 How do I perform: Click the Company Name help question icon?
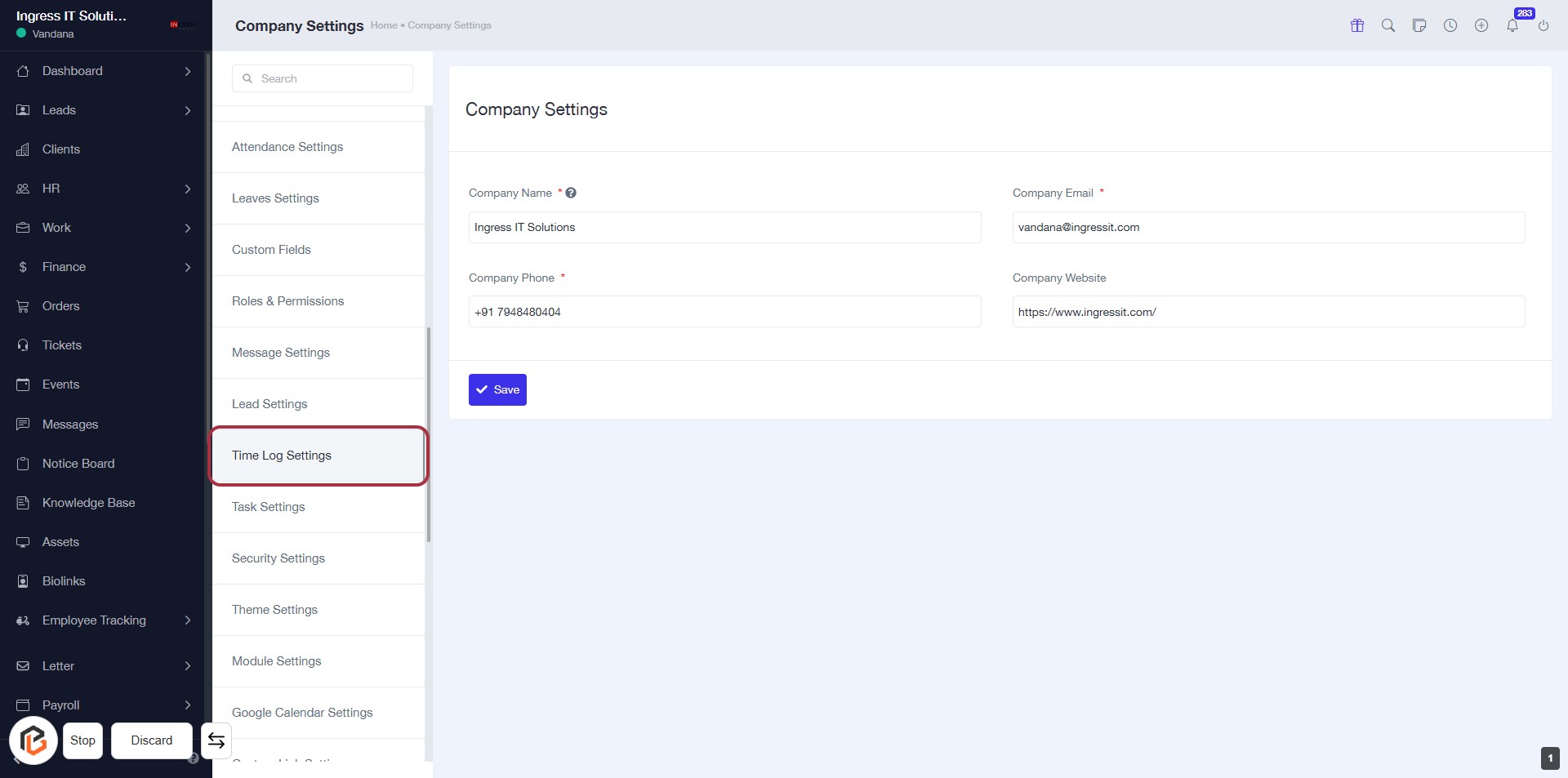(x=571, y=193)
